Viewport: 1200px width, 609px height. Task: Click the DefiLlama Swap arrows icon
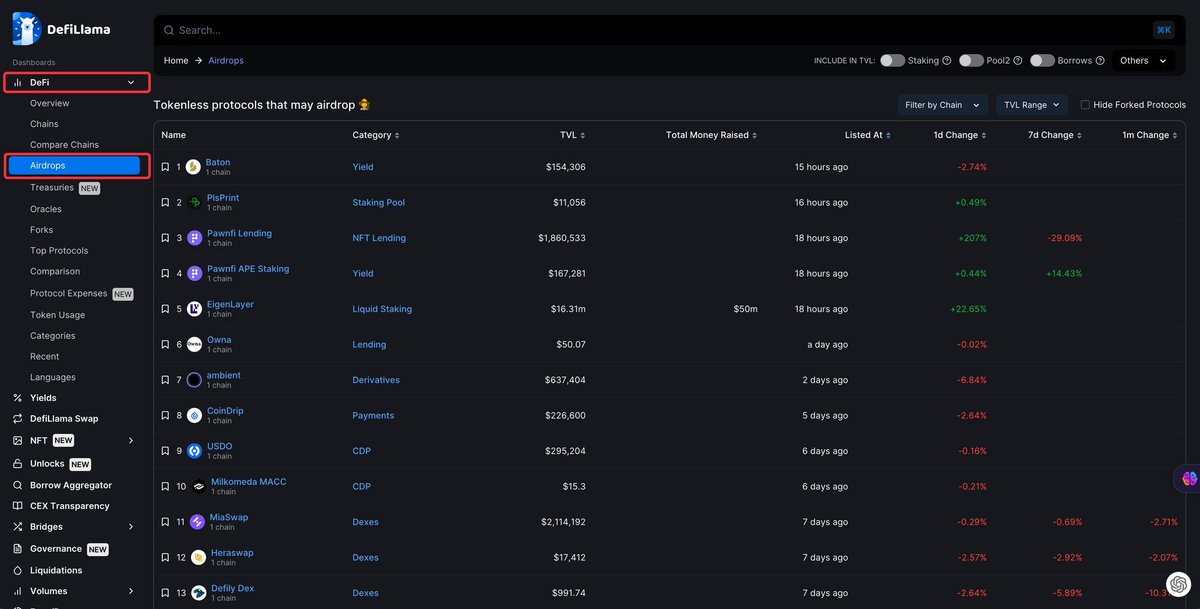point(18,419)
